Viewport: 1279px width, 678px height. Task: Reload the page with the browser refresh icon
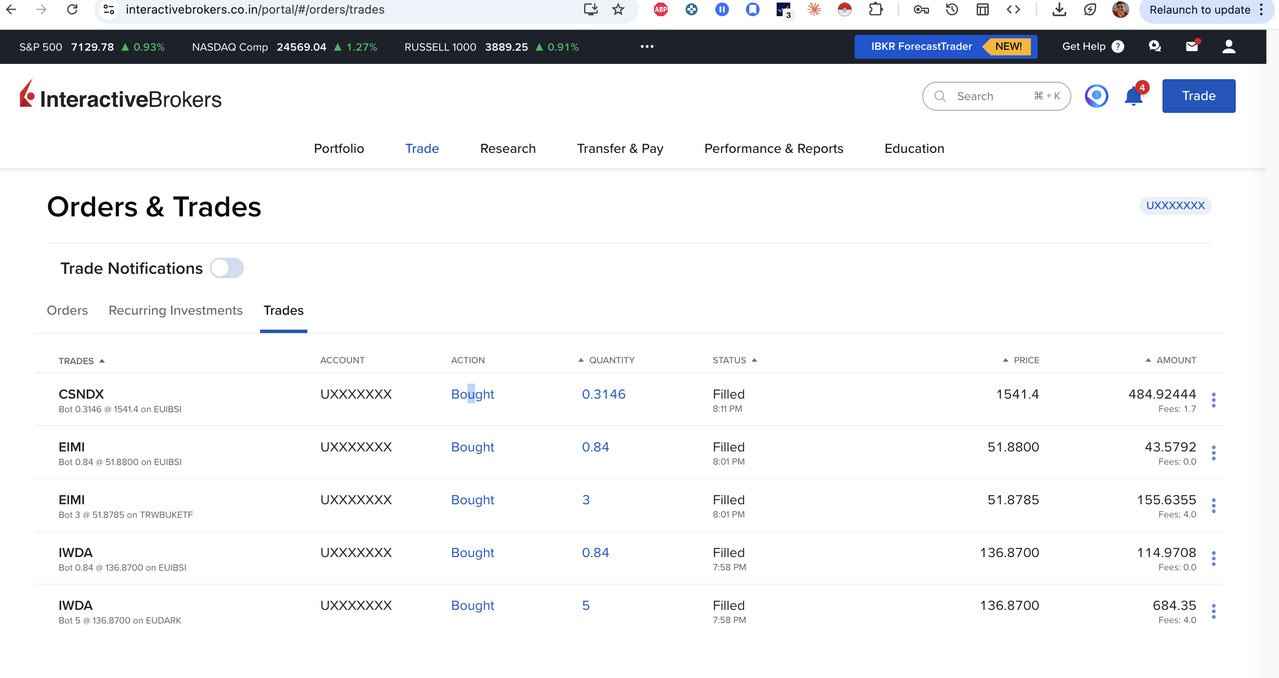(72, 9)
